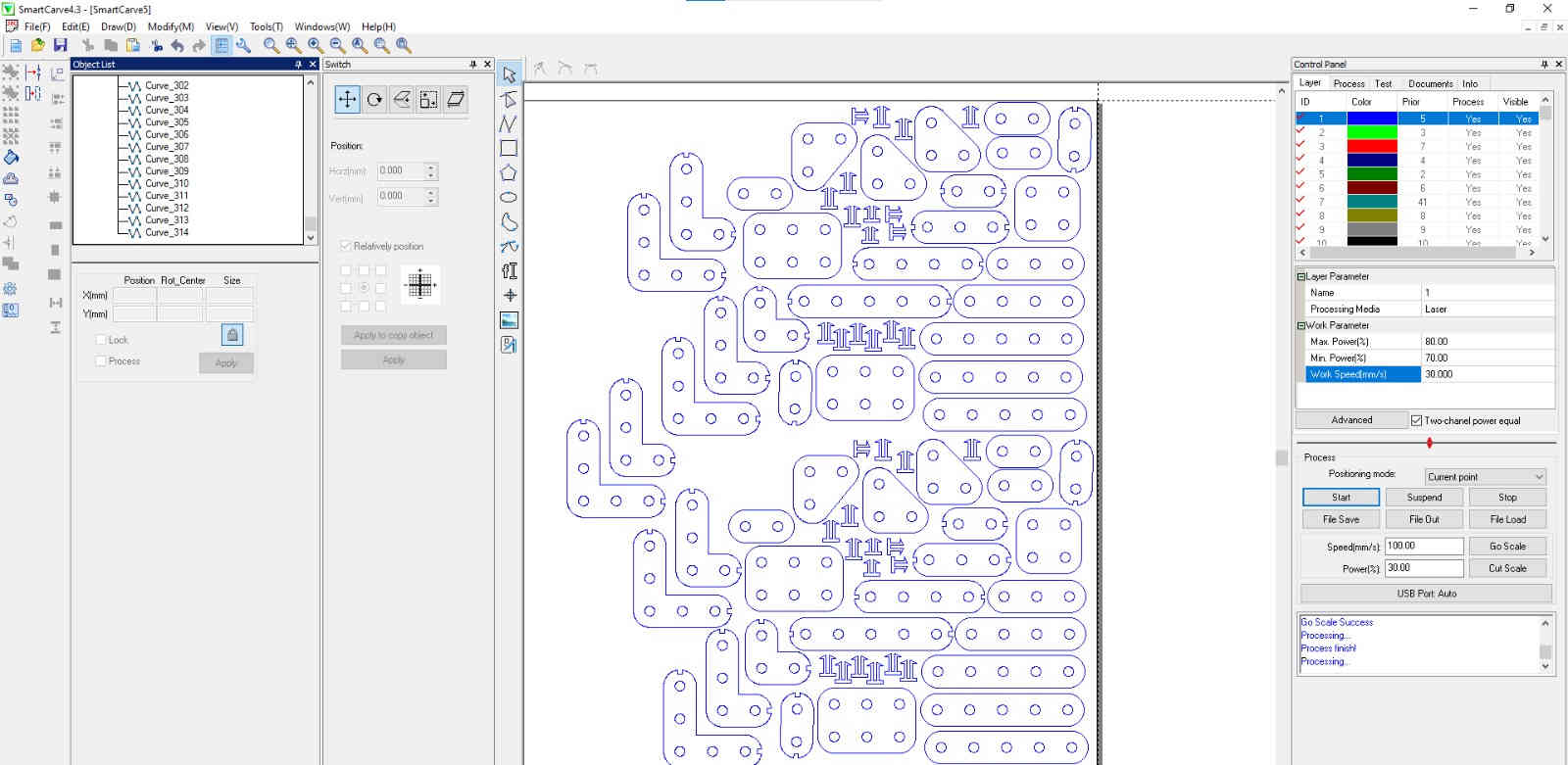Viewport: 1568px width, 765px height.
Task: Click the zoom in magnifier icon
Action: tap(316, 45)
